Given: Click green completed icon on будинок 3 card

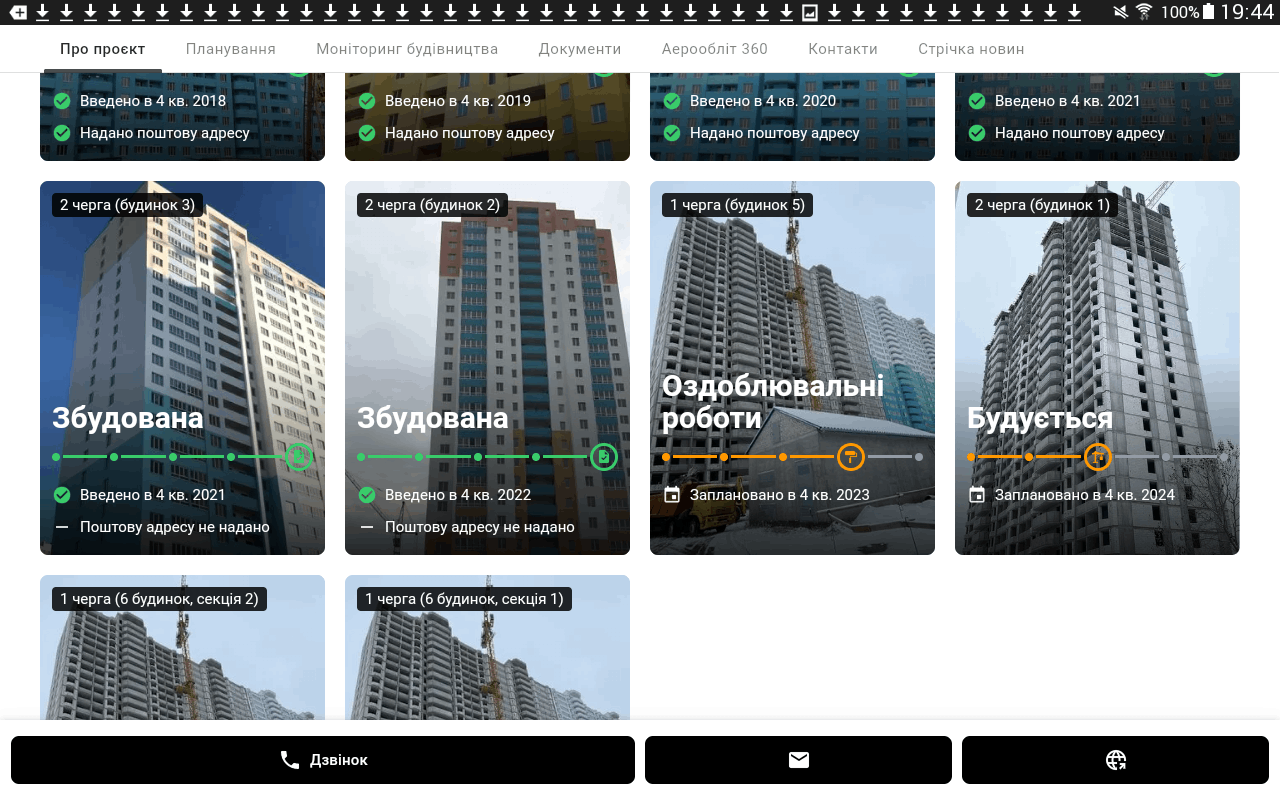Looking at the screenshot, I should coord(299,457).
